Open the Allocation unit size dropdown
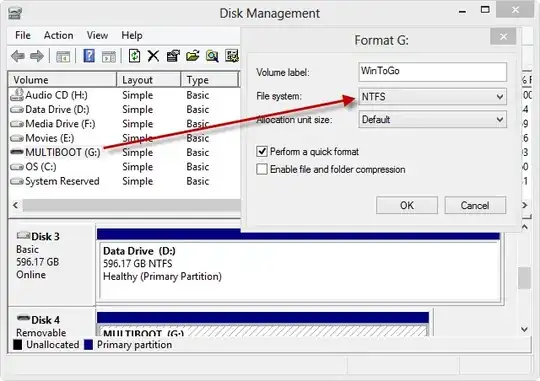 tap(433, 119)
